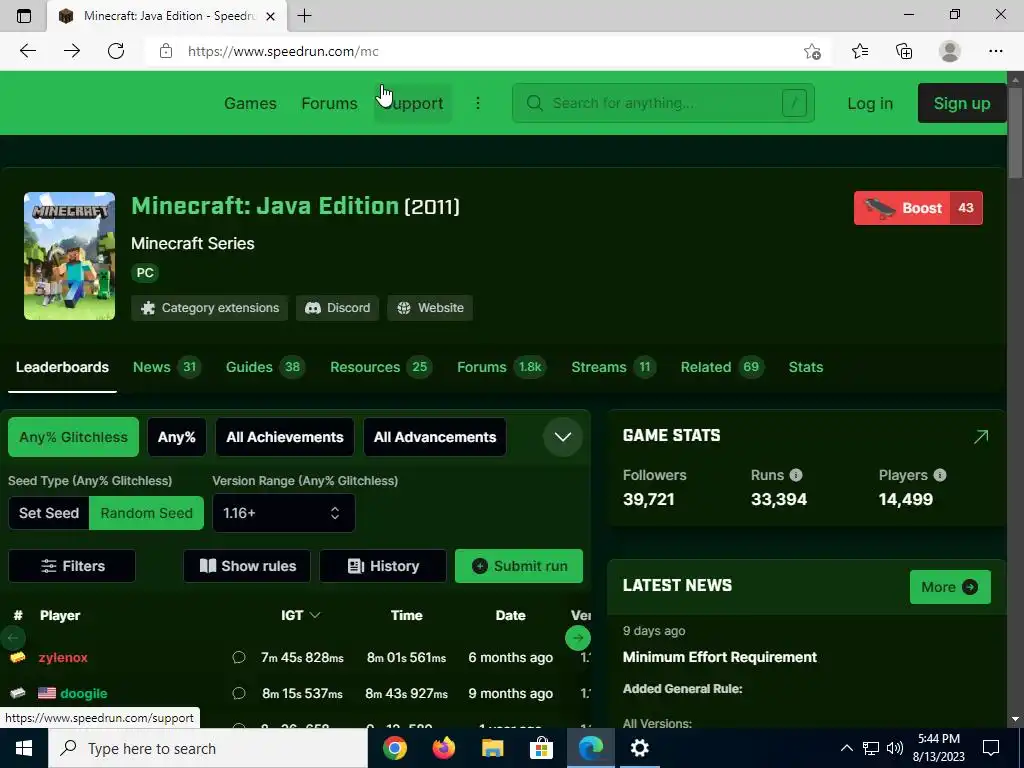
Task: Click the browser address bar
Action: click(483, 51)
